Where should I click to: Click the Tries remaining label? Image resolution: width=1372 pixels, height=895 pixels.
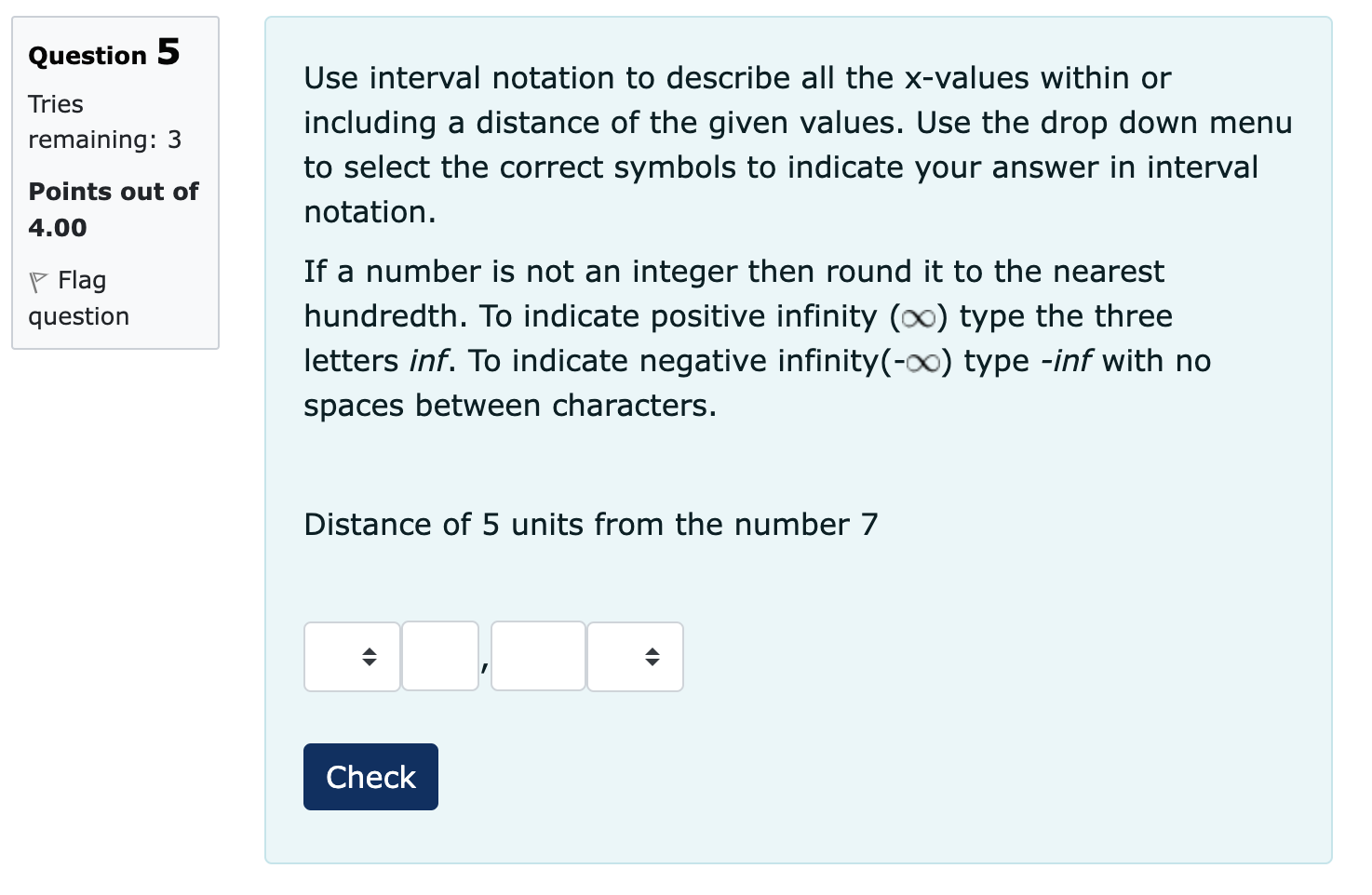pyautogui.click(x=105, y=121)
